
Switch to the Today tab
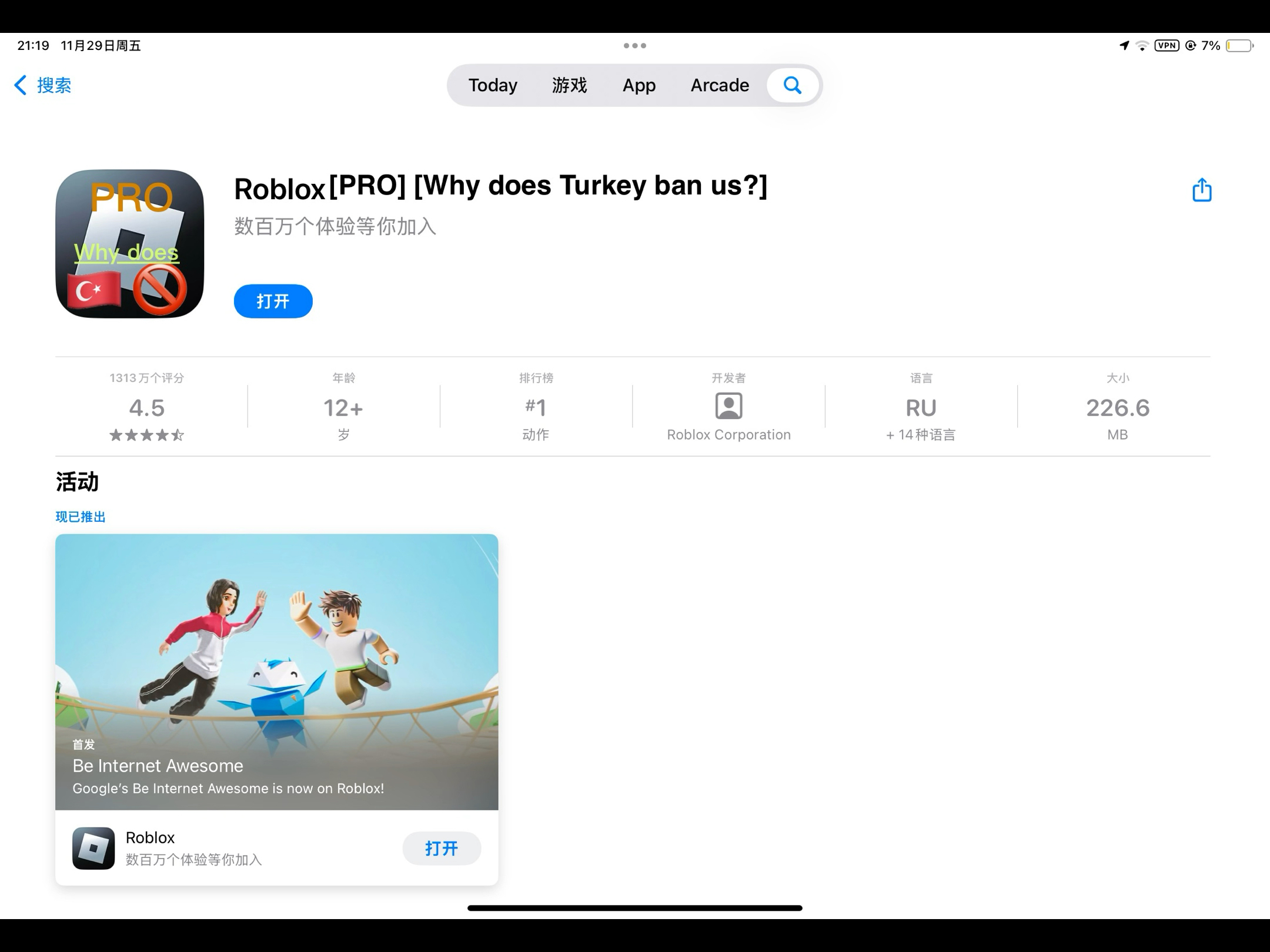click(x=493, y=85)
